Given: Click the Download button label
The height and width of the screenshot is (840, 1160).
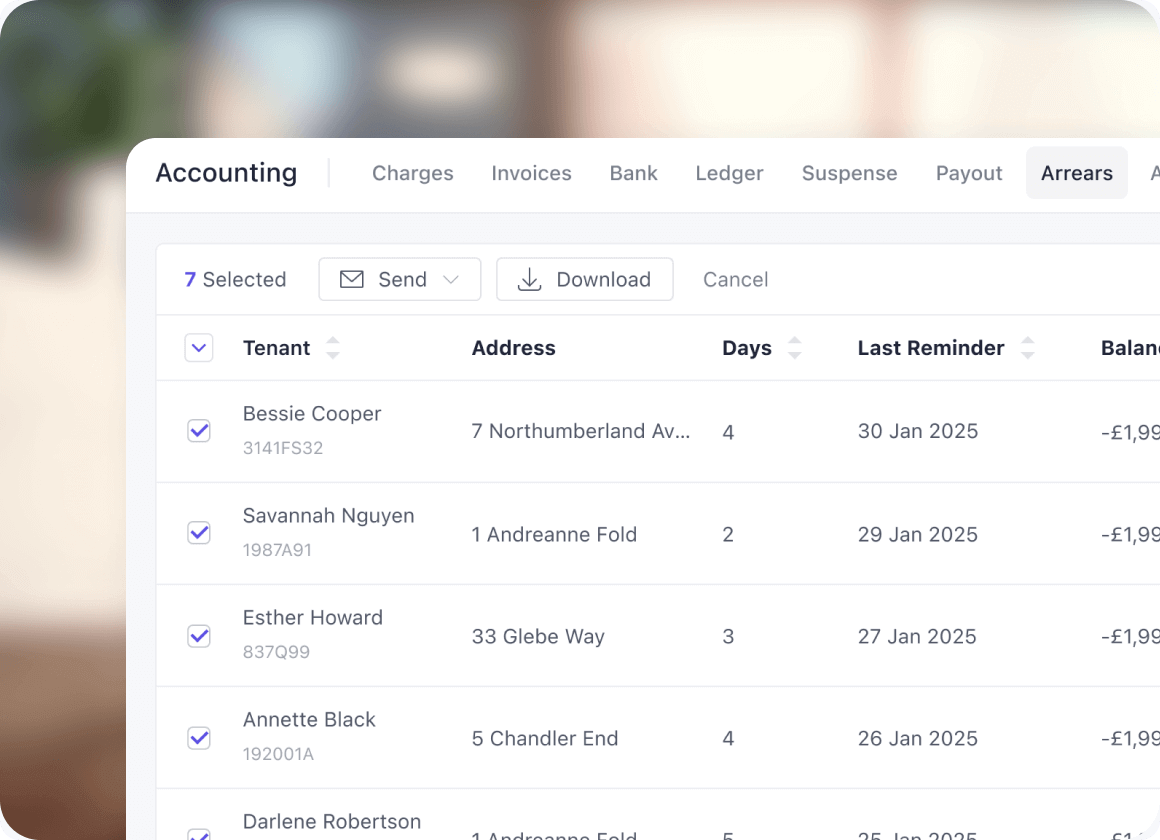Looking at the screenshot, I should tap(603, 279).
